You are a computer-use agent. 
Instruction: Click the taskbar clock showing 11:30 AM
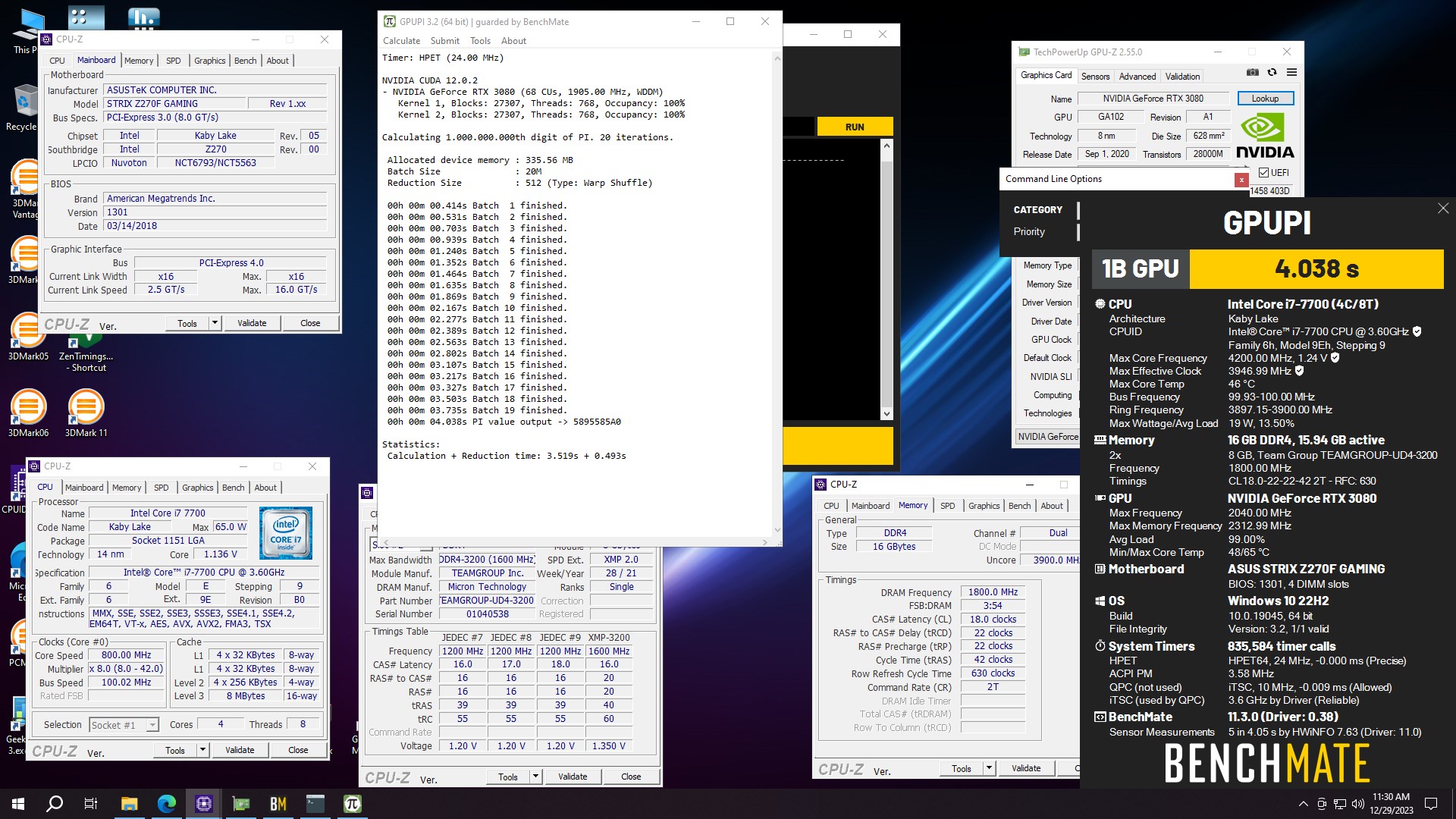click(x=1392, y=804)
